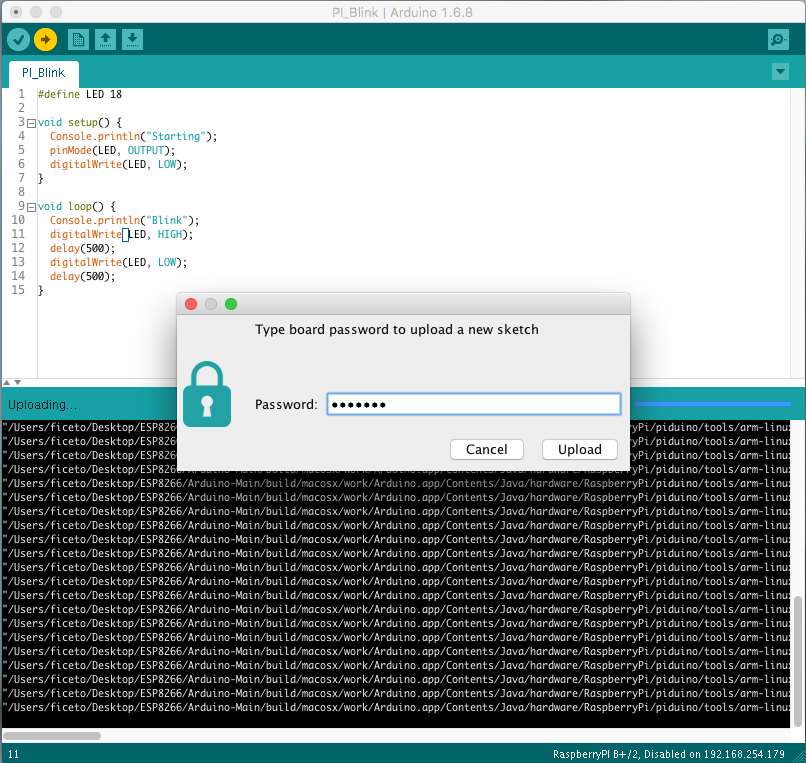This screenshot has height=763, width=806.
Task: Click the console horizontal scrollbar thumb
Action: point(52,736)
